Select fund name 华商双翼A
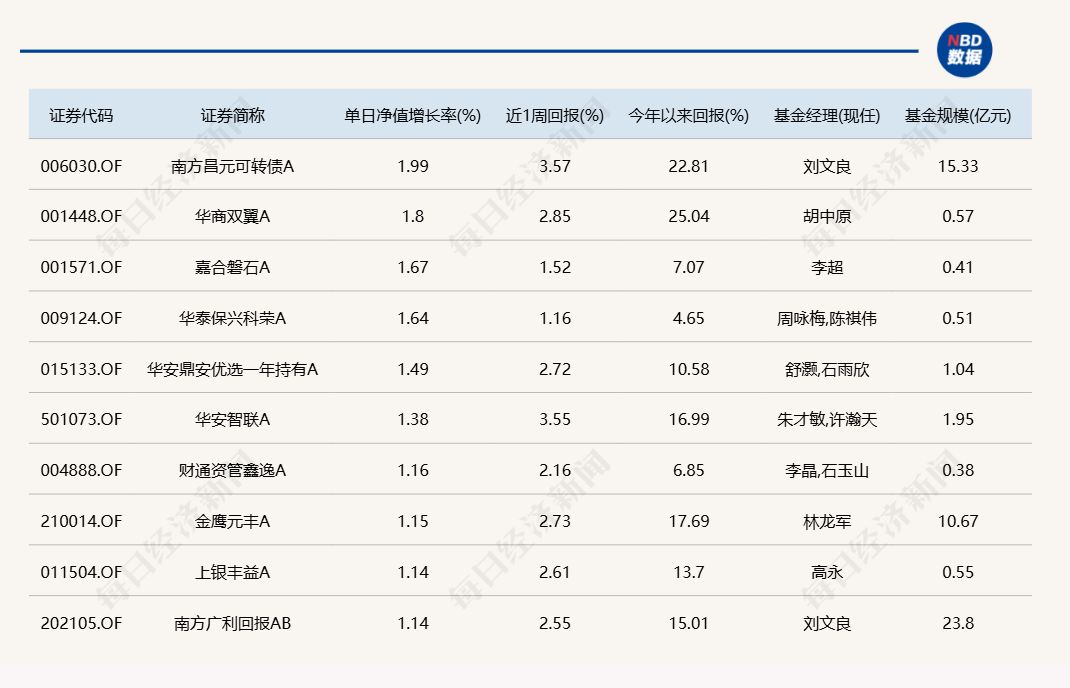Image resolution: width=1070 pixels, height=688 pixels. tap(232, 216)
